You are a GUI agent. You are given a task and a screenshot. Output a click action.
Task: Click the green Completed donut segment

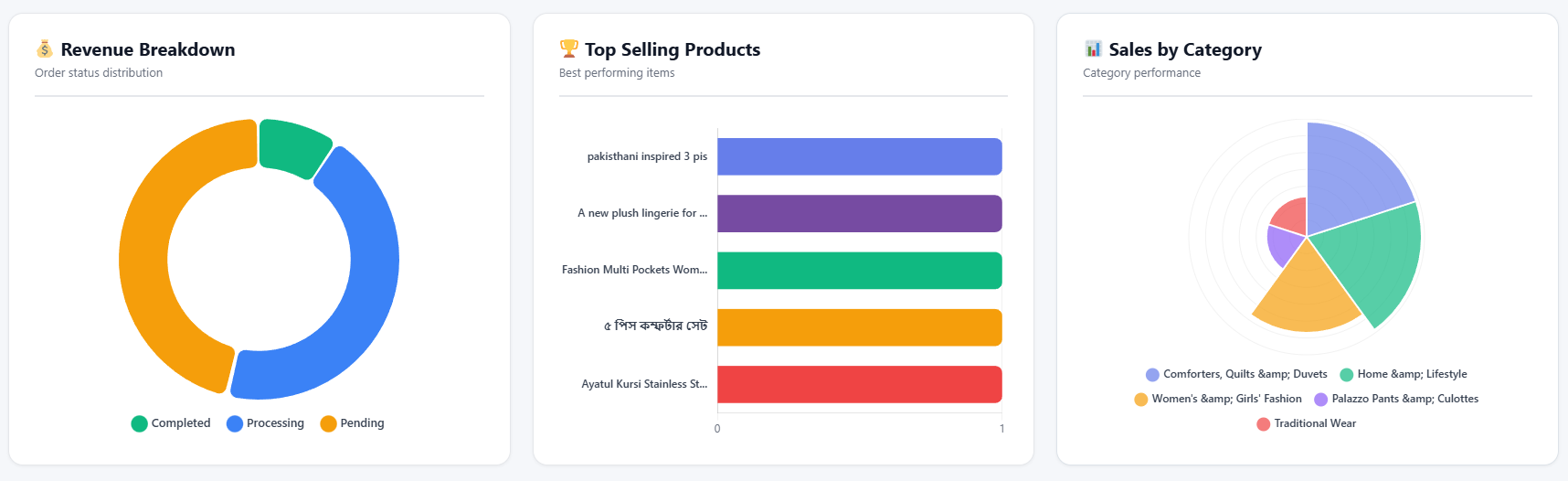[x=292, y=144]
